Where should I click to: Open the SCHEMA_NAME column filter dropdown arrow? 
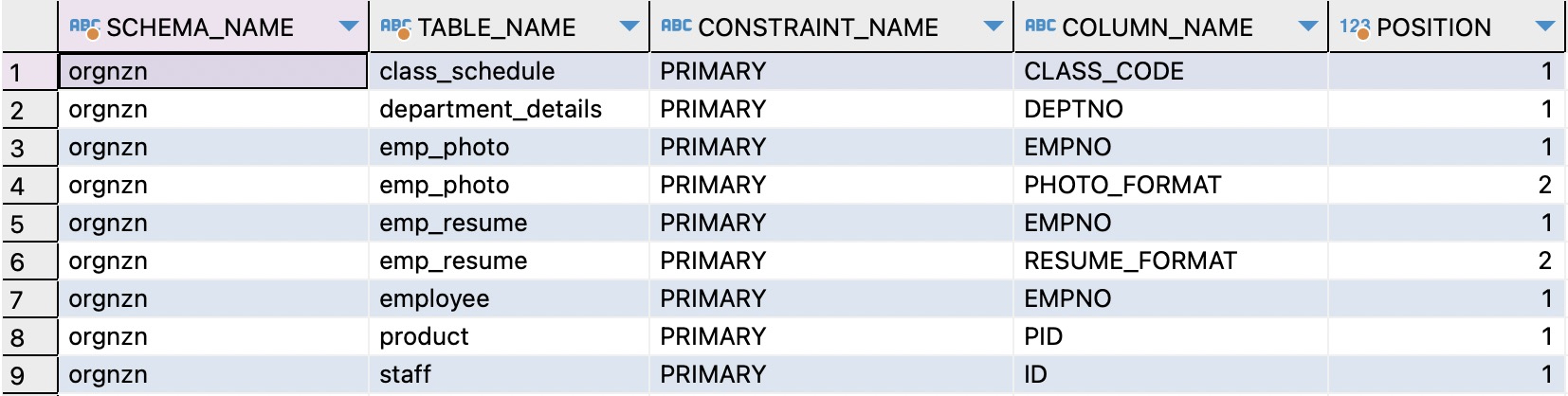(x=348, y=27)
